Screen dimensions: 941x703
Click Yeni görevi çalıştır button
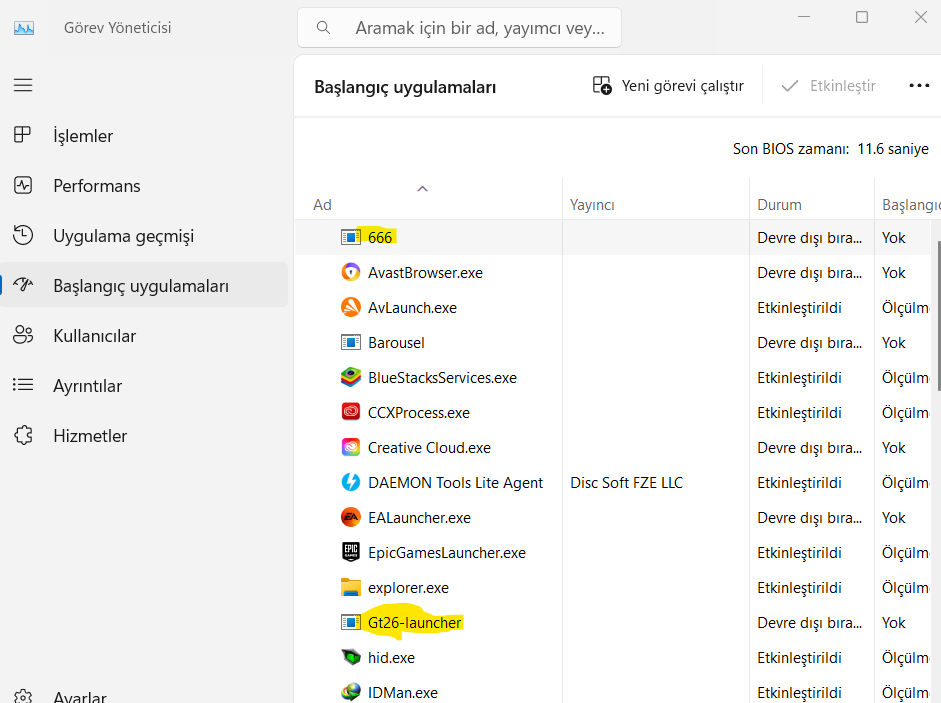coord(668,86)
